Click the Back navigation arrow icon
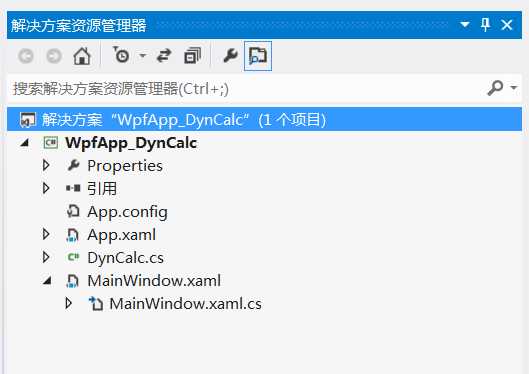 (26, 56)
